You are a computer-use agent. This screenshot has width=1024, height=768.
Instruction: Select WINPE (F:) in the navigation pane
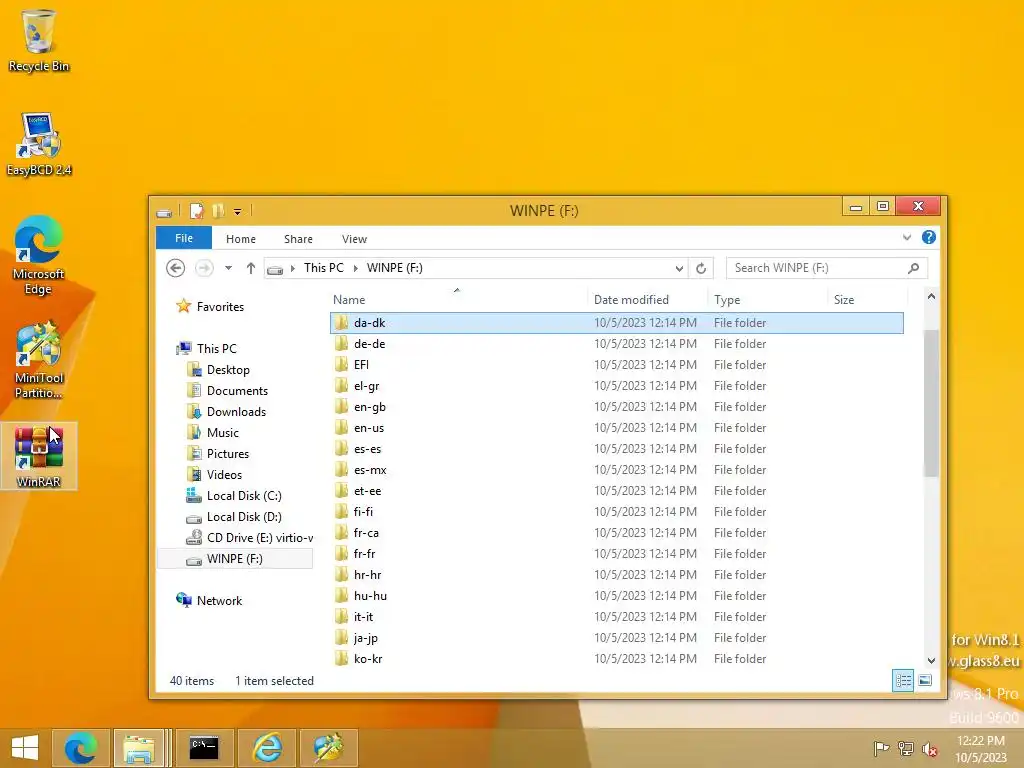pos(235,558)
